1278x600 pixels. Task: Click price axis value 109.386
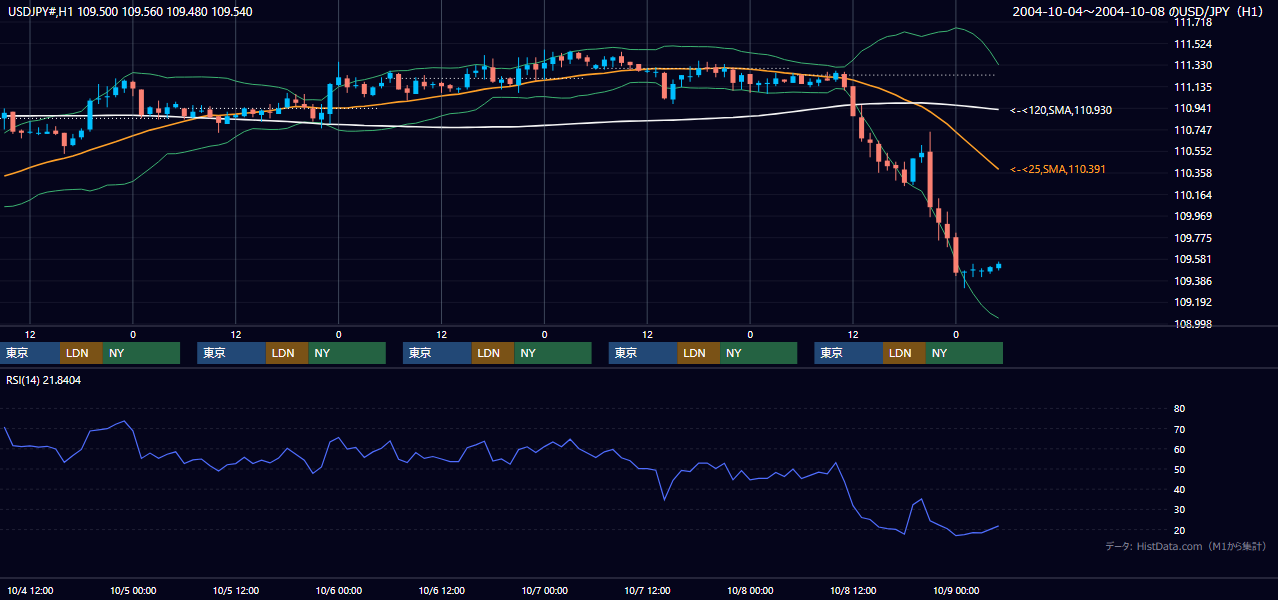coord(1194,281)
